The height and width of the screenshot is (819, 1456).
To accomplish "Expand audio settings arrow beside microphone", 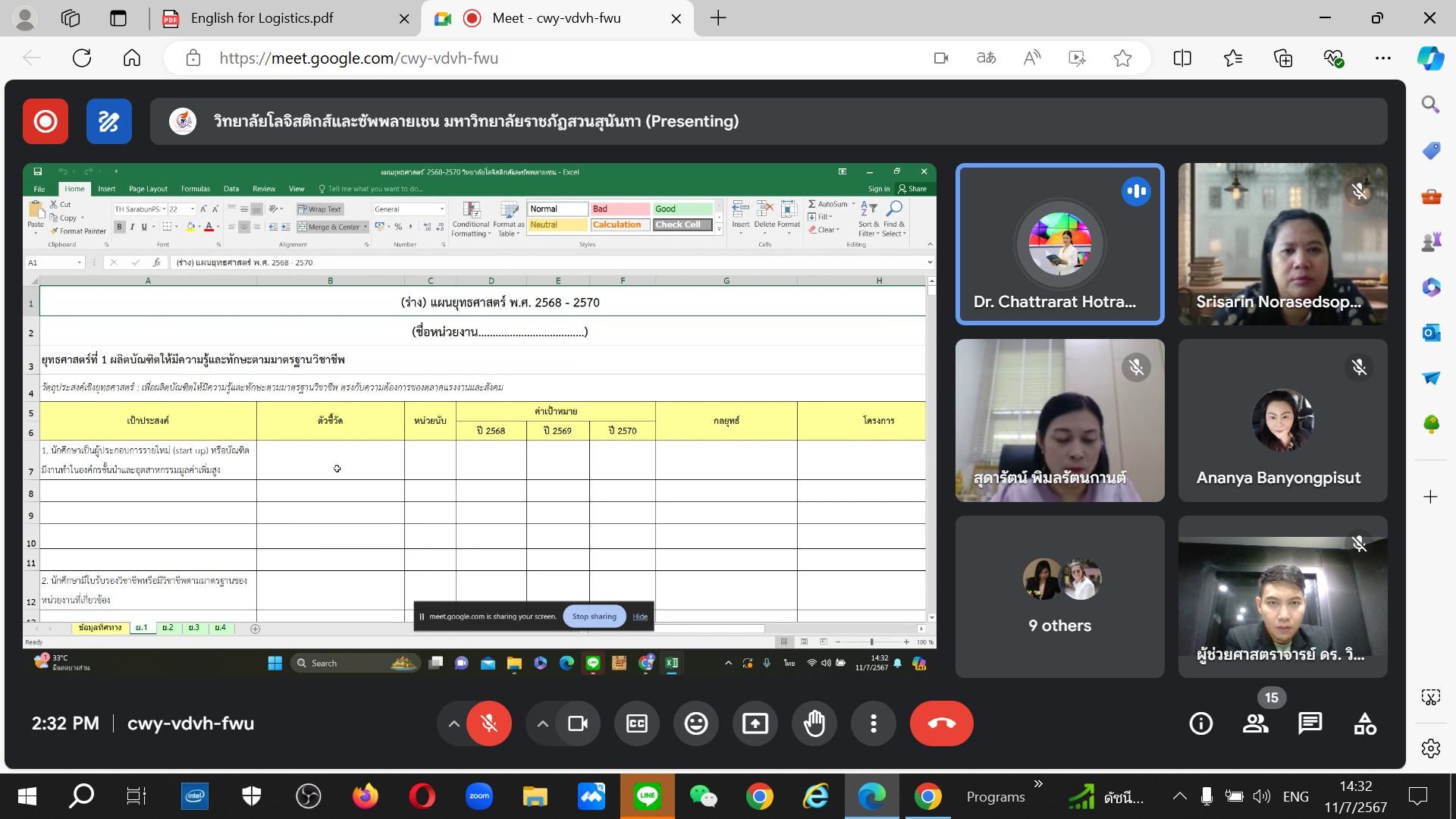I will 453,723.
